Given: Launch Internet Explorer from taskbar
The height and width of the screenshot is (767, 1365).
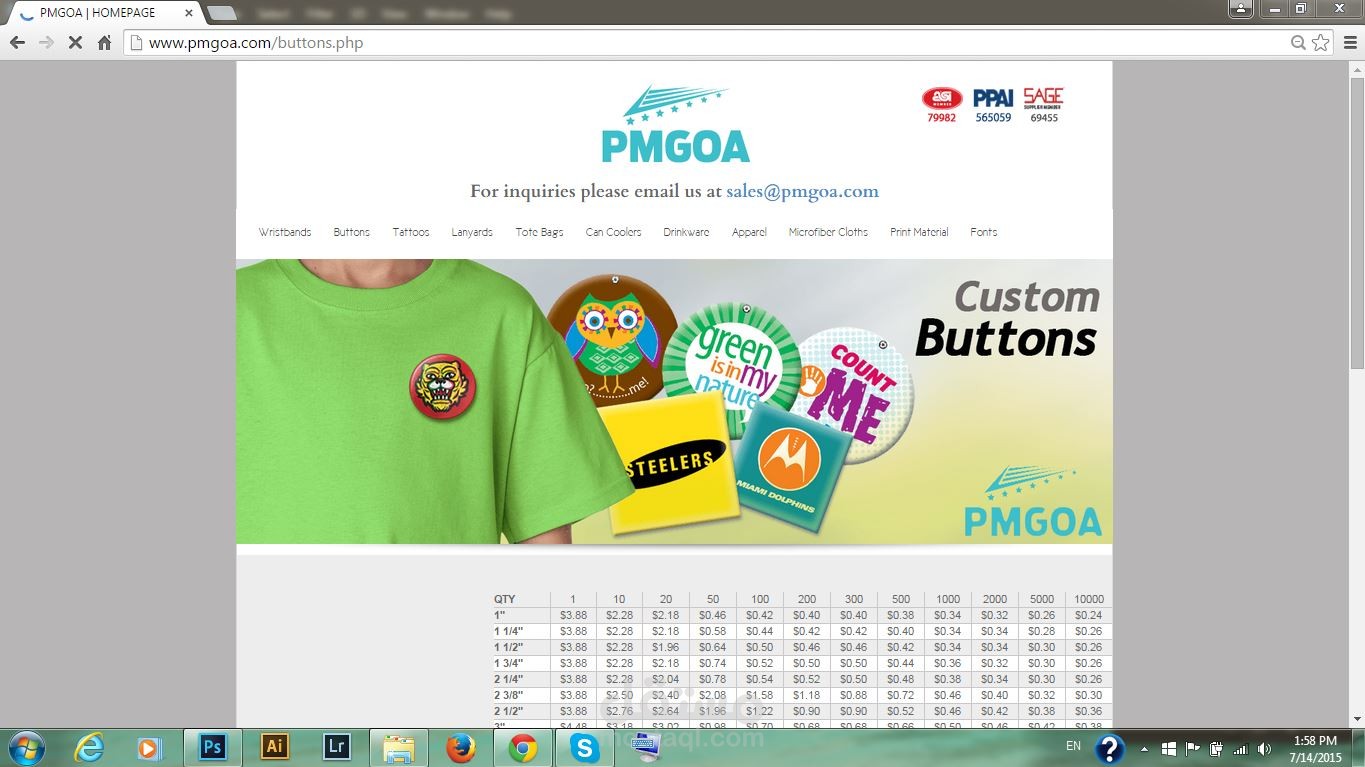Looking at the screenshot, I should (x=89, y=748).
